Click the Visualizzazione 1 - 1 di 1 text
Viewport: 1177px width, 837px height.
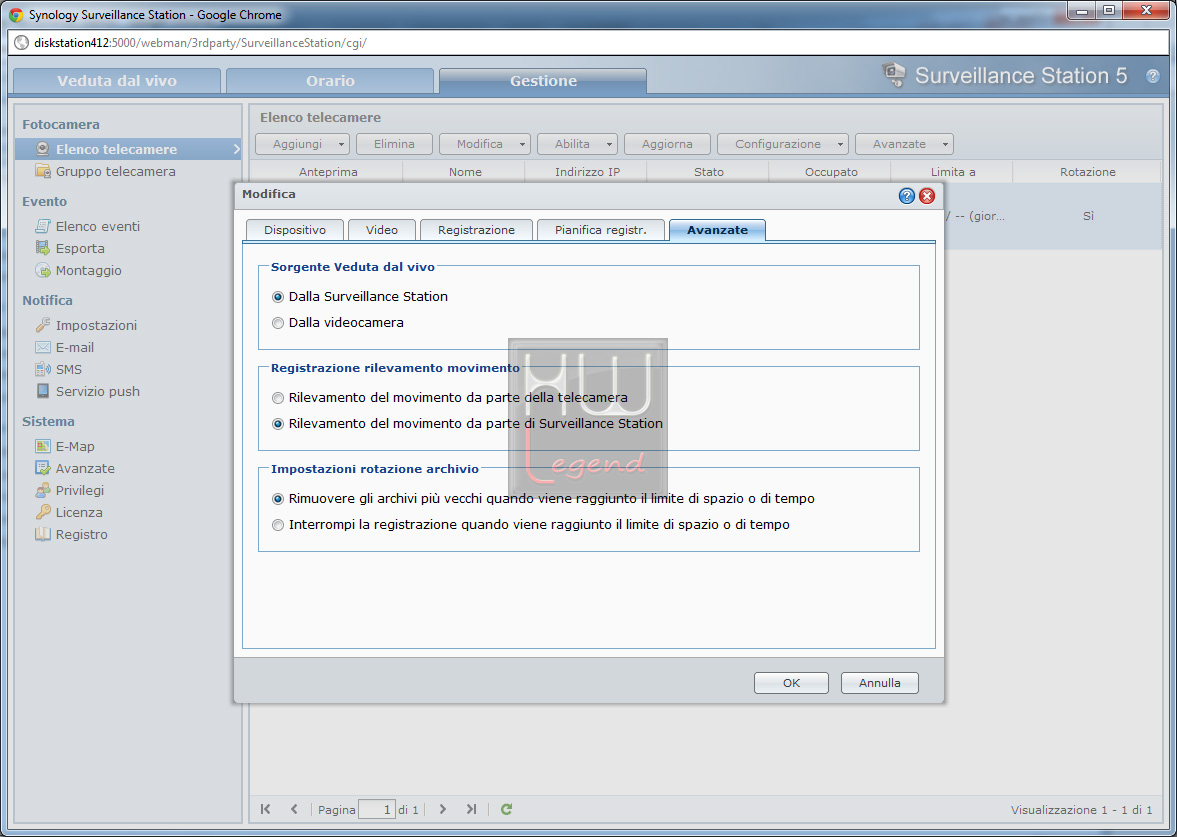[x=1081, y=810]
